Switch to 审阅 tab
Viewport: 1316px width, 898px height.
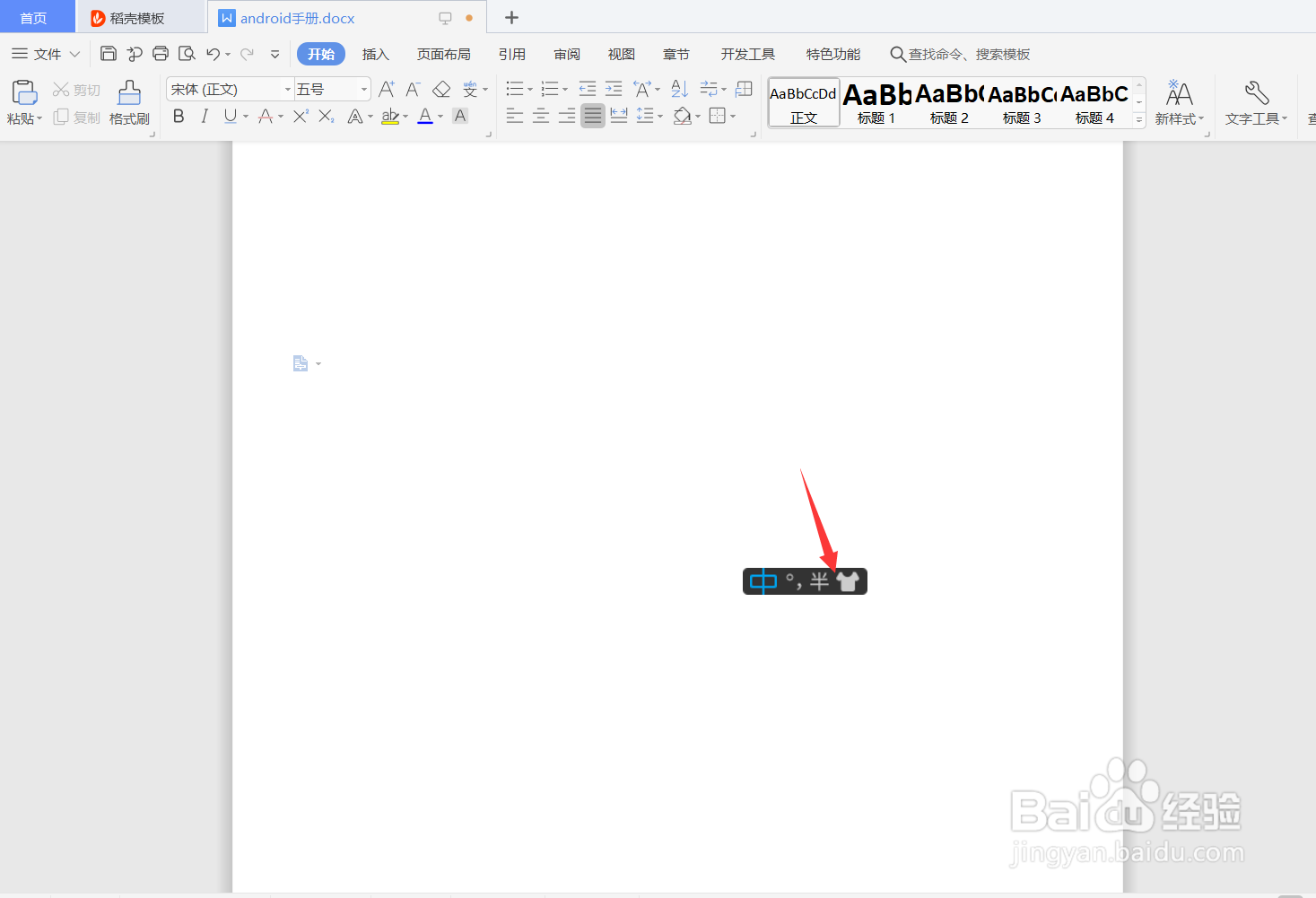click(x=567, y=54)
